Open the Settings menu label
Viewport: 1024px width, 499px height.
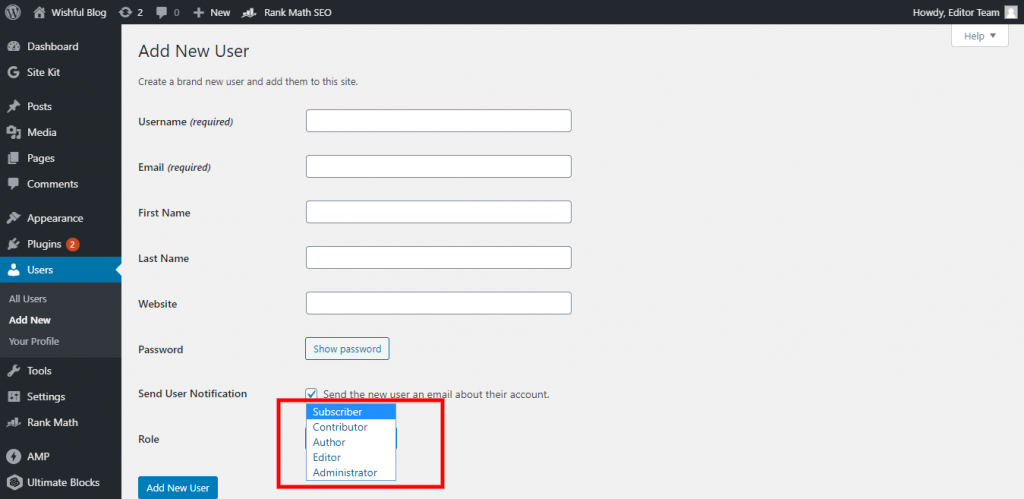(x=46, y=396)
